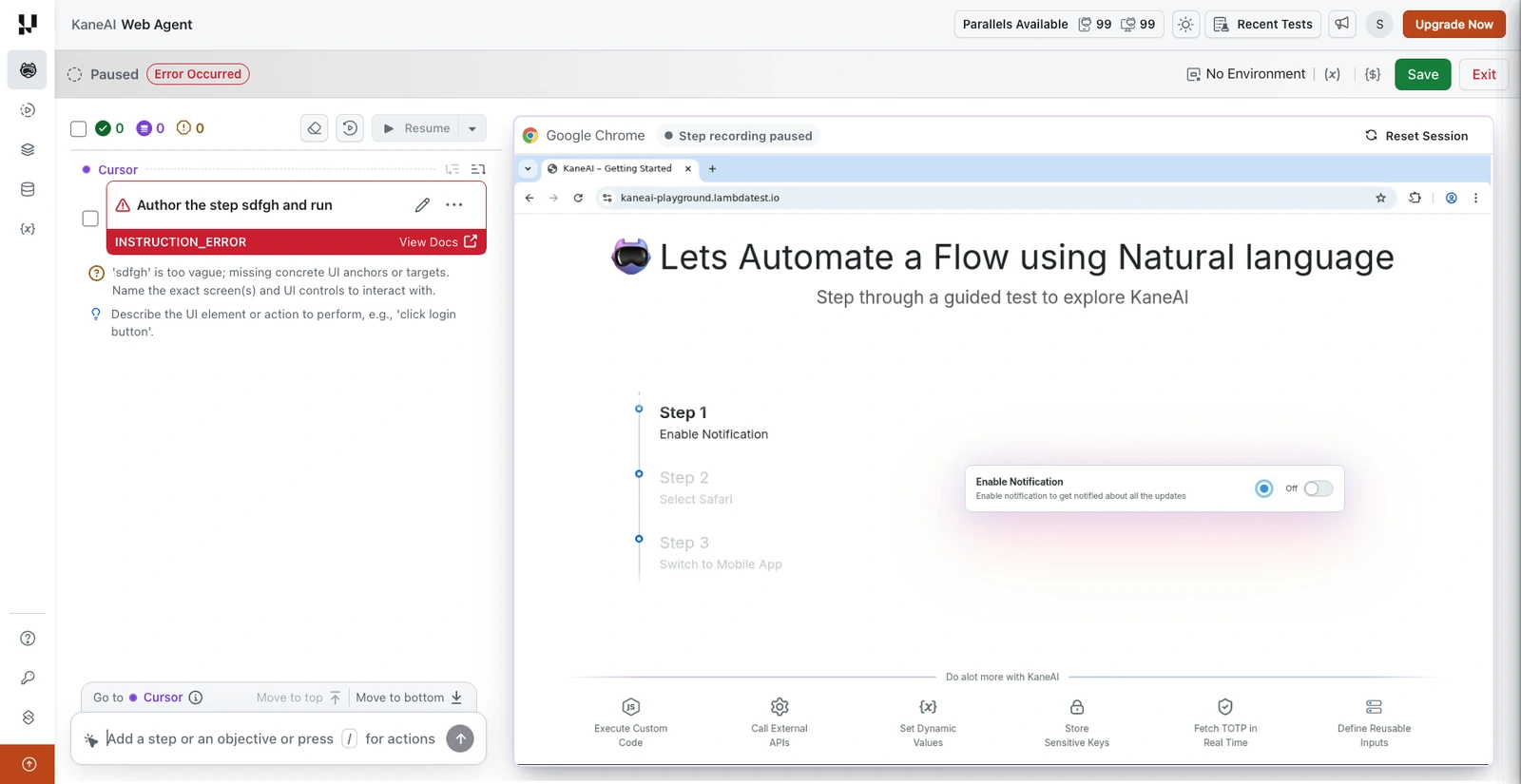The width and height of the screenshot is (1521, 784).
Task: Open Recent Tests
Action: point(1263,25)
